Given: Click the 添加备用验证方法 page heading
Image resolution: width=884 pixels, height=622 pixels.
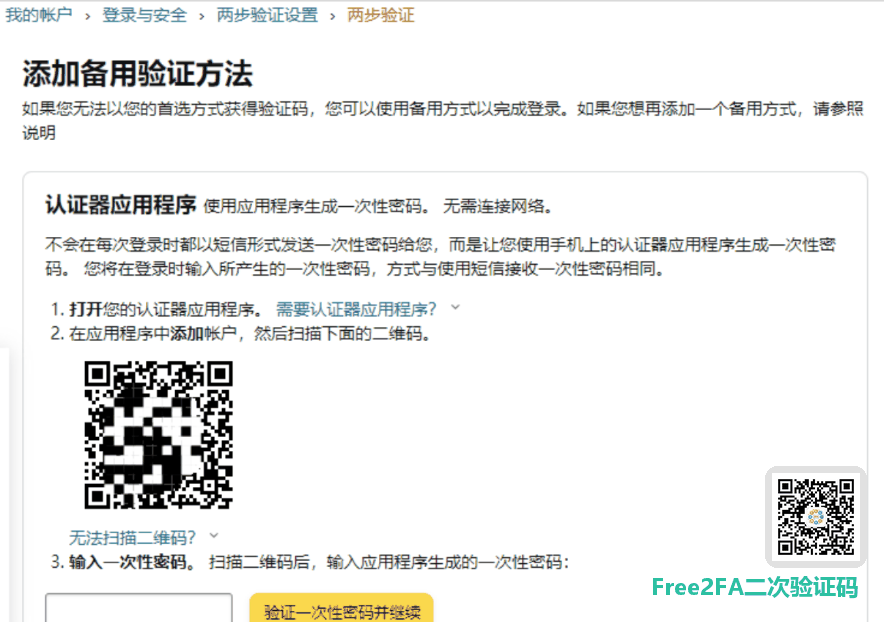Looking at the screenshot, I should (138, 74).
